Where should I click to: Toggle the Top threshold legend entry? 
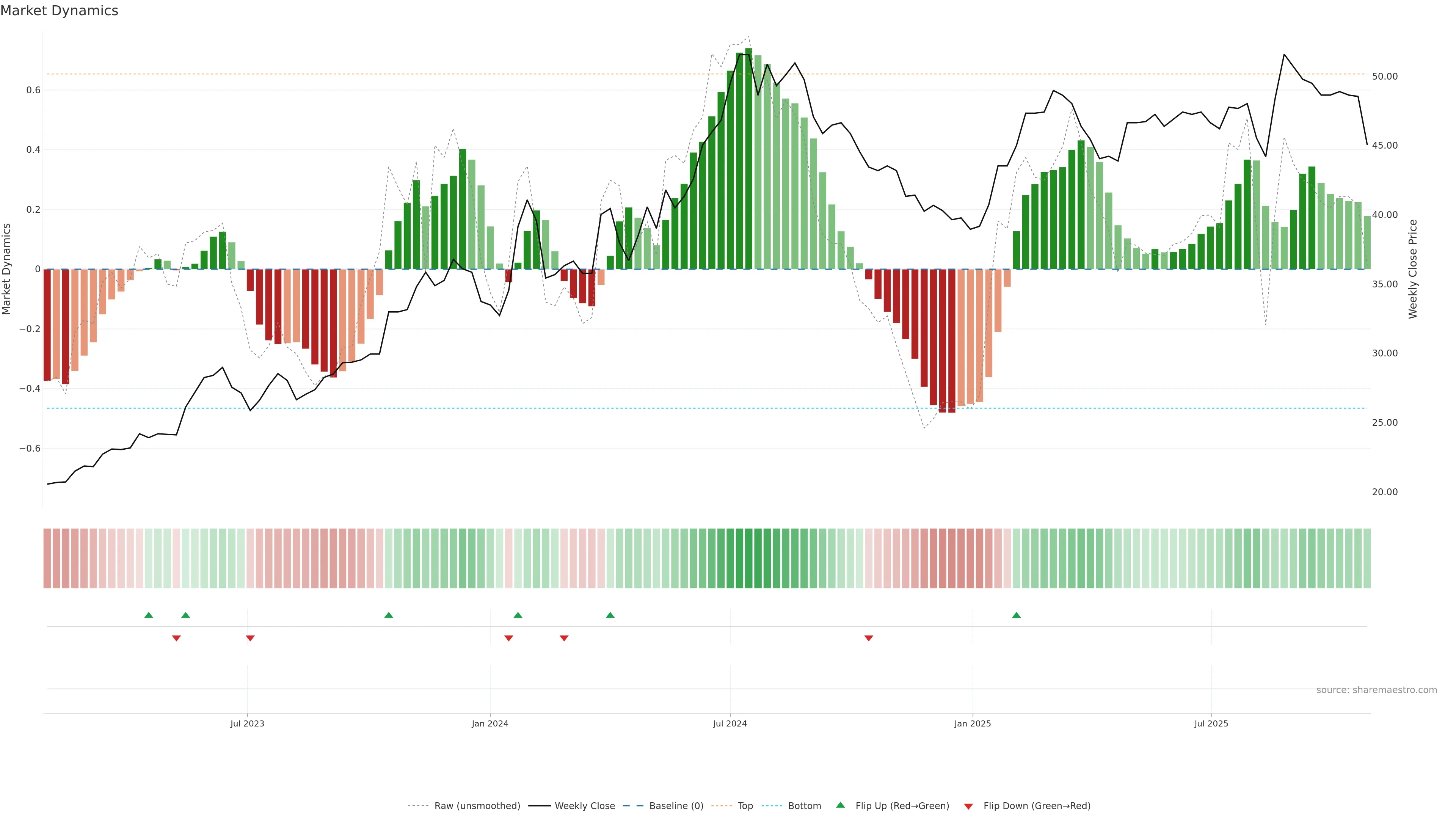point(745,806)
